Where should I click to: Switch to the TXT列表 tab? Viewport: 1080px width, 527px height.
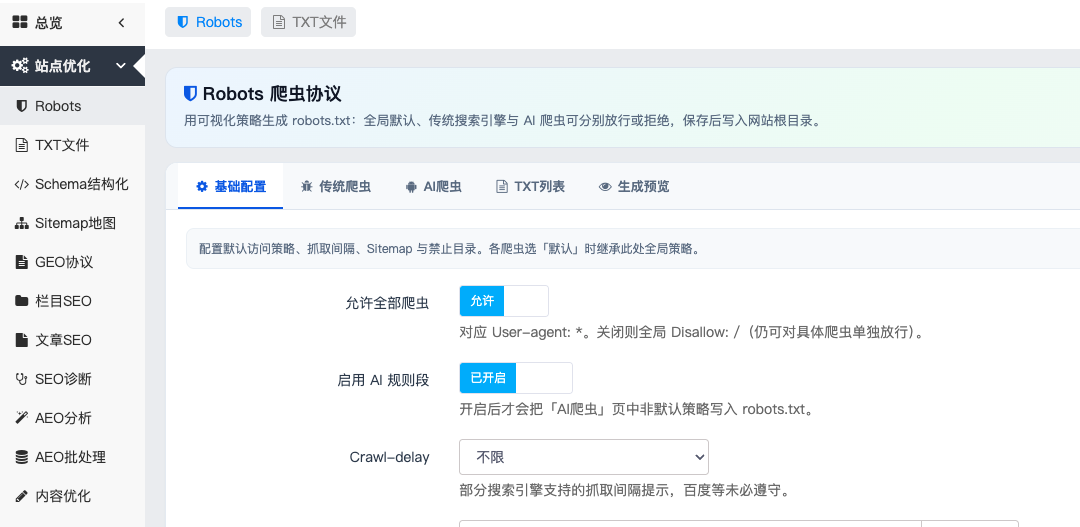[530, 186]
